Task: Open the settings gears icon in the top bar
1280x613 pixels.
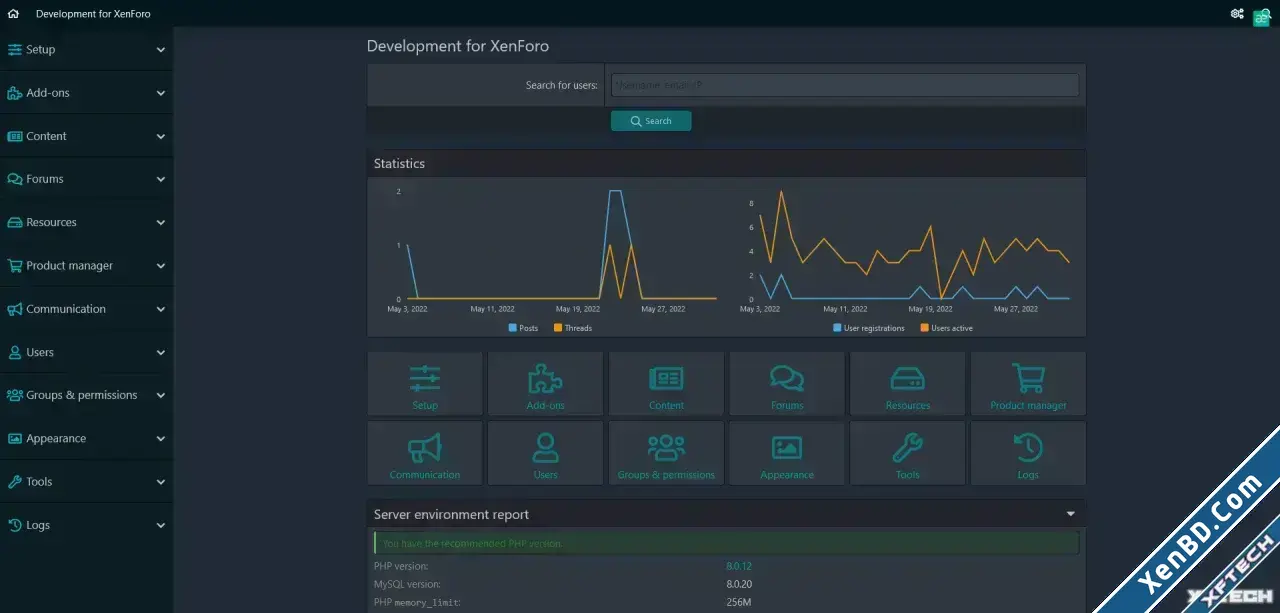Action: tap(1237, 14)
